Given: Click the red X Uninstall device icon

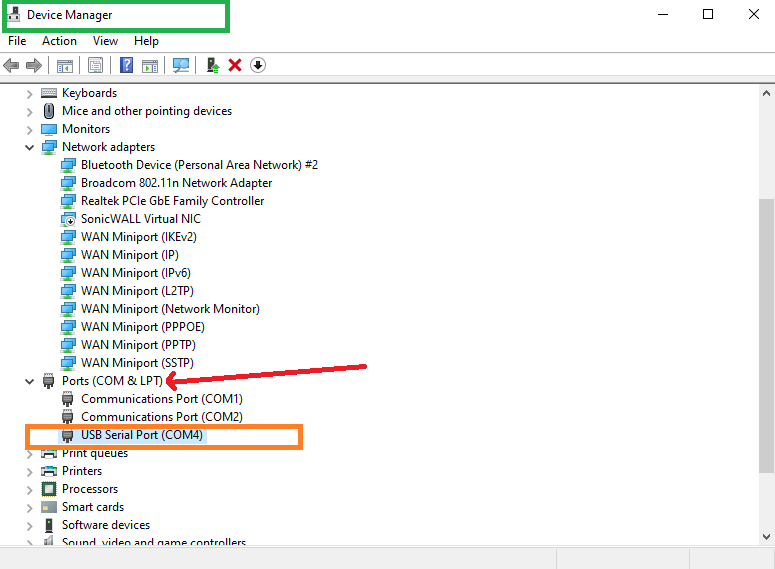Looking at the screenshot, I should (x=235, y=65).
